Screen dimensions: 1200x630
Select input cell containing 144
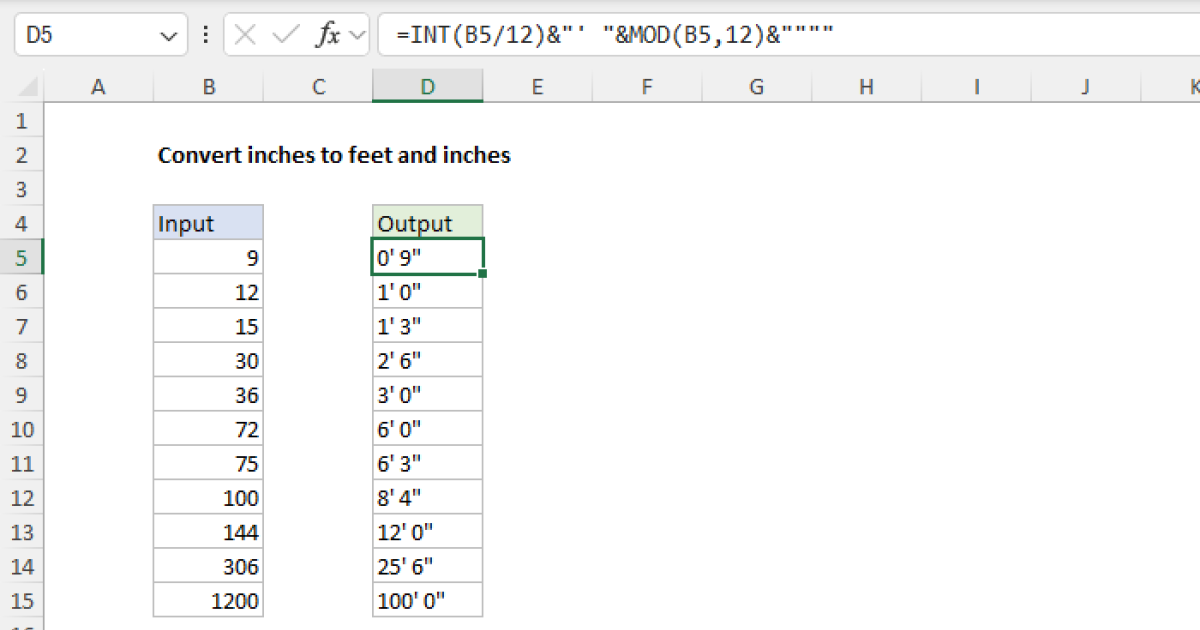coord(208,532)
